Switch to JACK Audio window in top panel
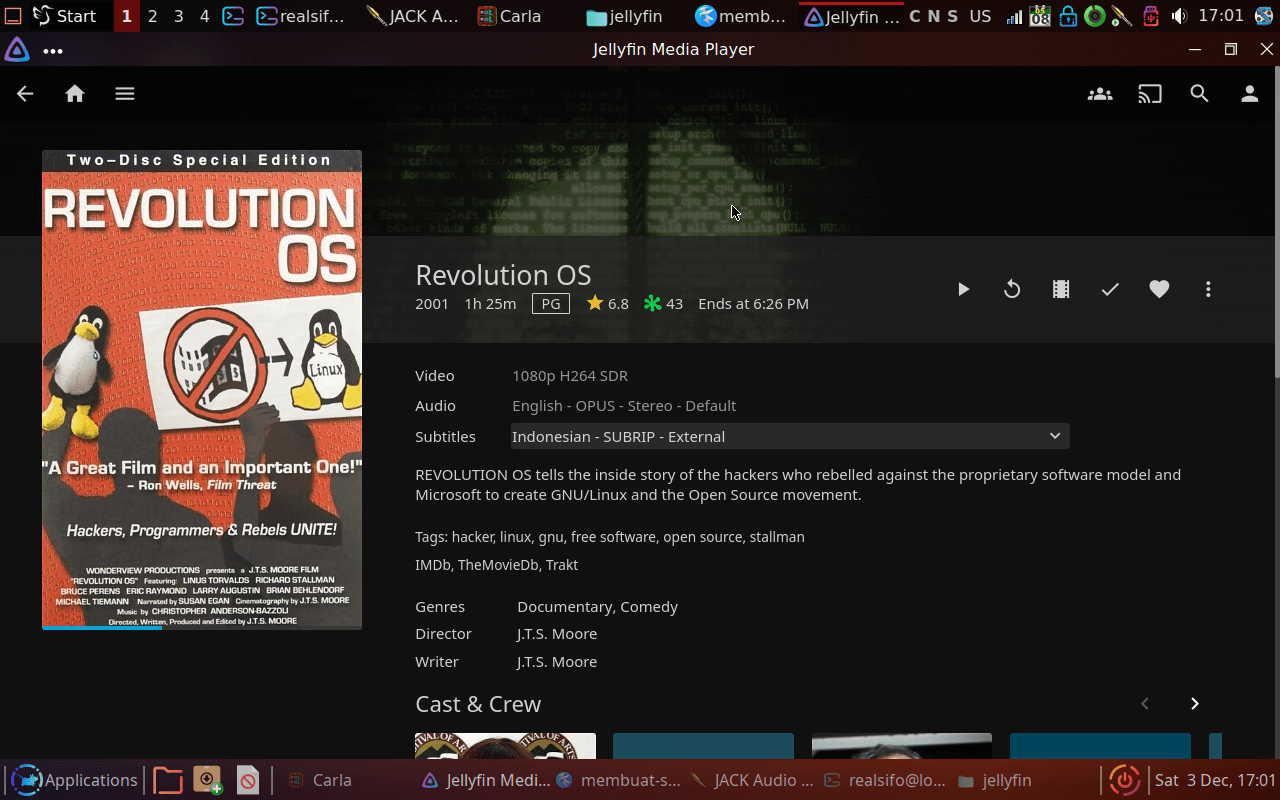Screen dimensions: 1280x800 point(413,16)
